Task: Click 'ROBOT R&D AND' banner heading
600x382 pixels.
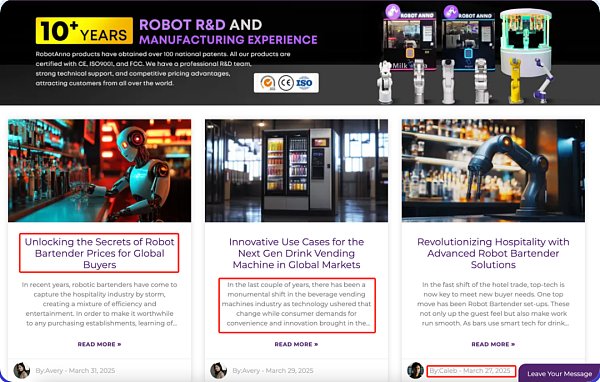Action: 201,25
